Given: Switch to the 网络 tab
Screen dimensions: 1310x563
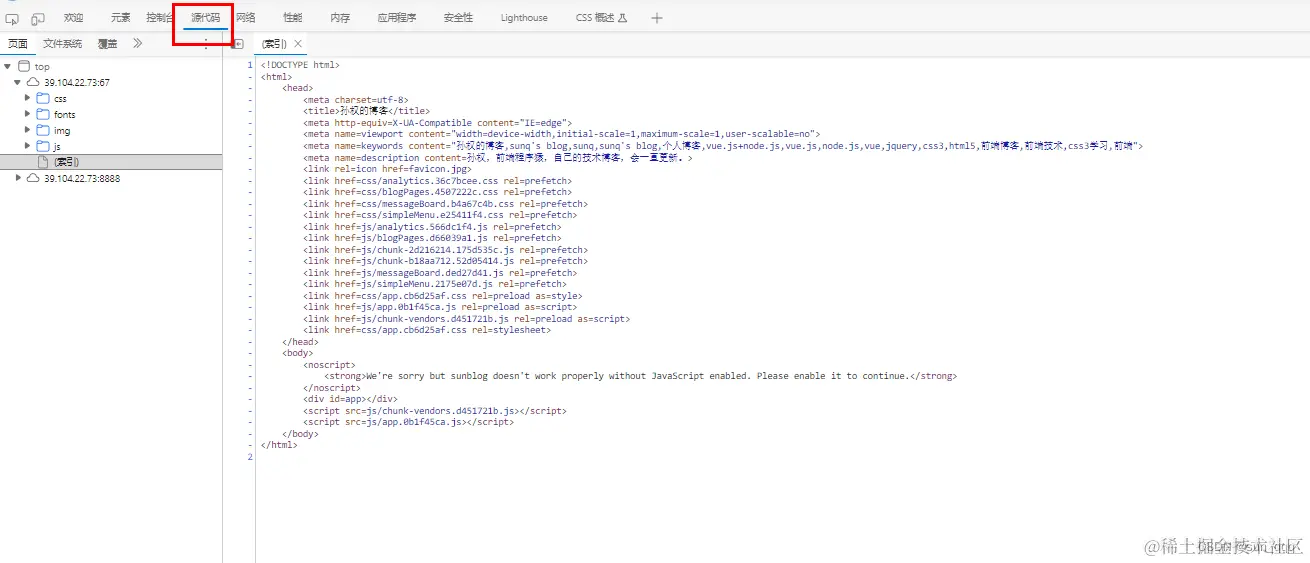Looking at the screenshot, I should (x=246, y=18).
